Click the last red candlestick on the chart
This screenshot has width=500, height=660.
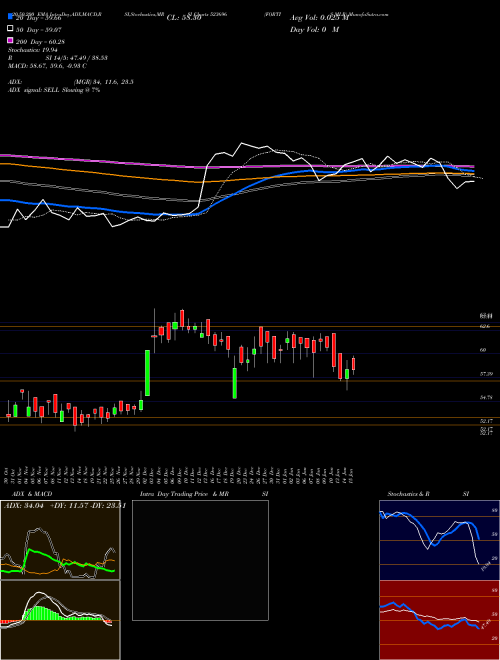click(x=354, y=364)
